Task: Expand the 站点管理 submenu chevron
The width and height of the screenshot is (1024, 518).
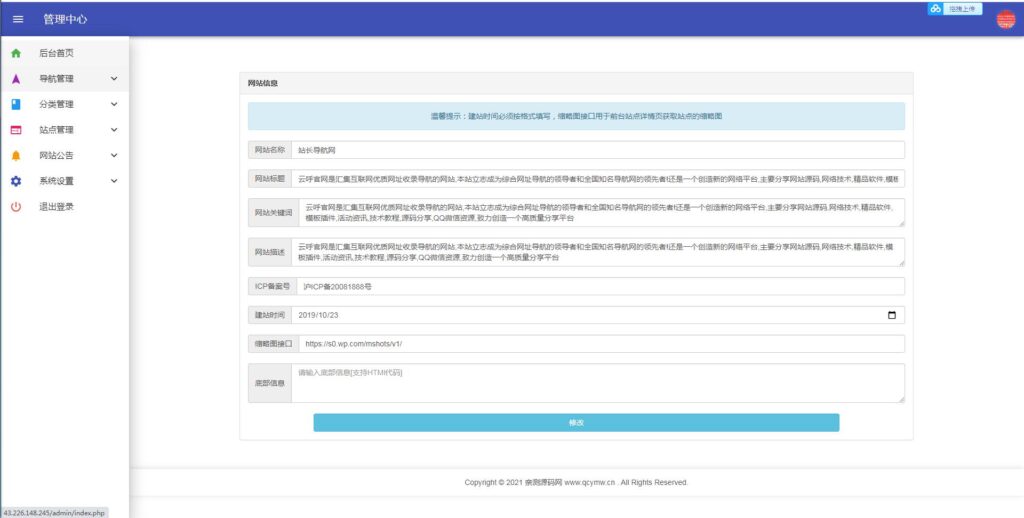Action: tap(114, 130)
